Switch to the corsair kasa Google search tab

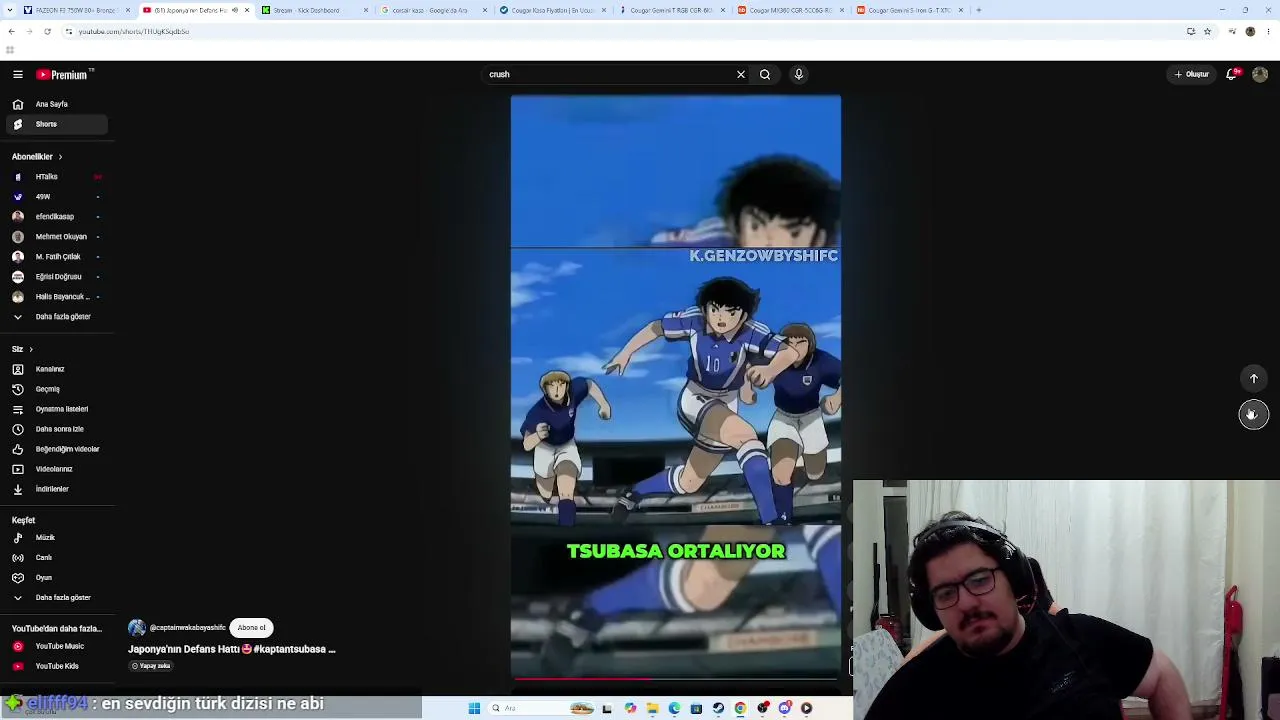pyautogui.click(x=432, y=10)
